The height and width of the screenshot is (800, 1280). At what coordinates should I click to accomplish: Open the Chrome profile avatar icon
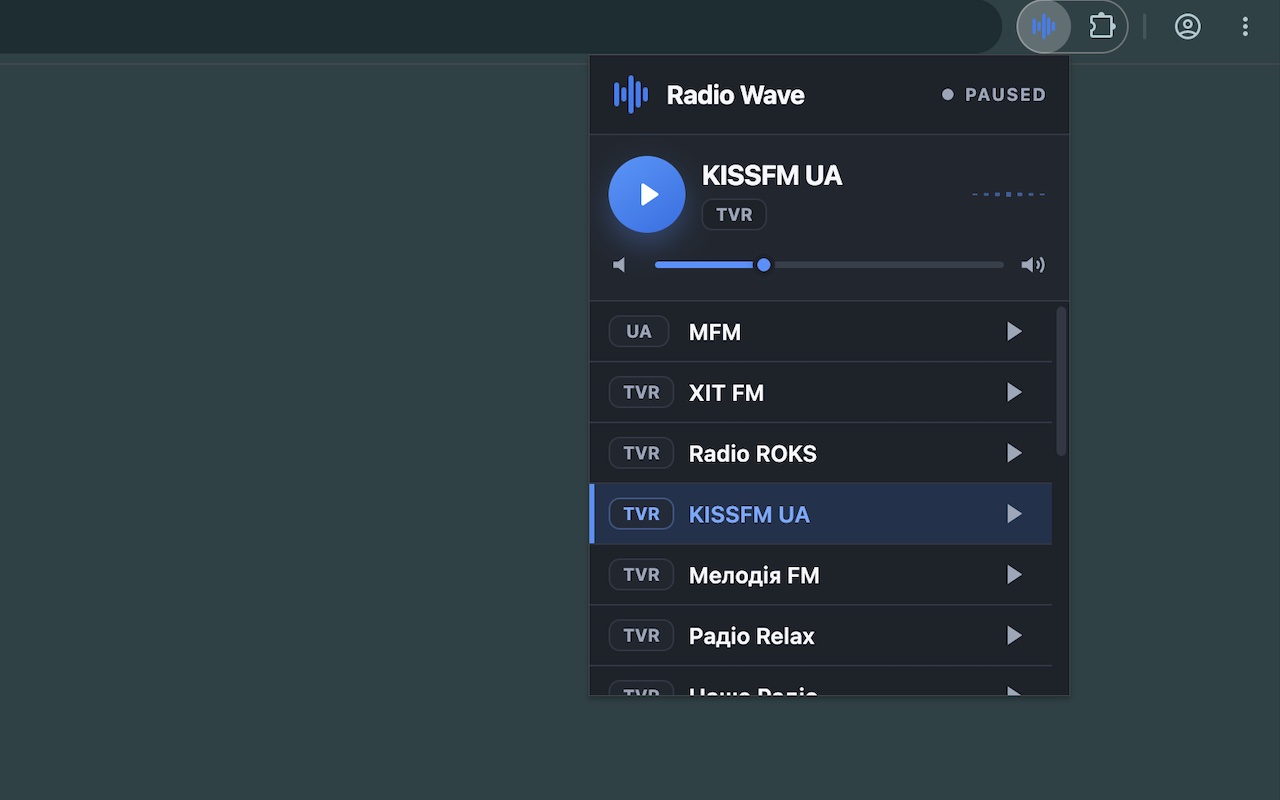coord(1187,27)
